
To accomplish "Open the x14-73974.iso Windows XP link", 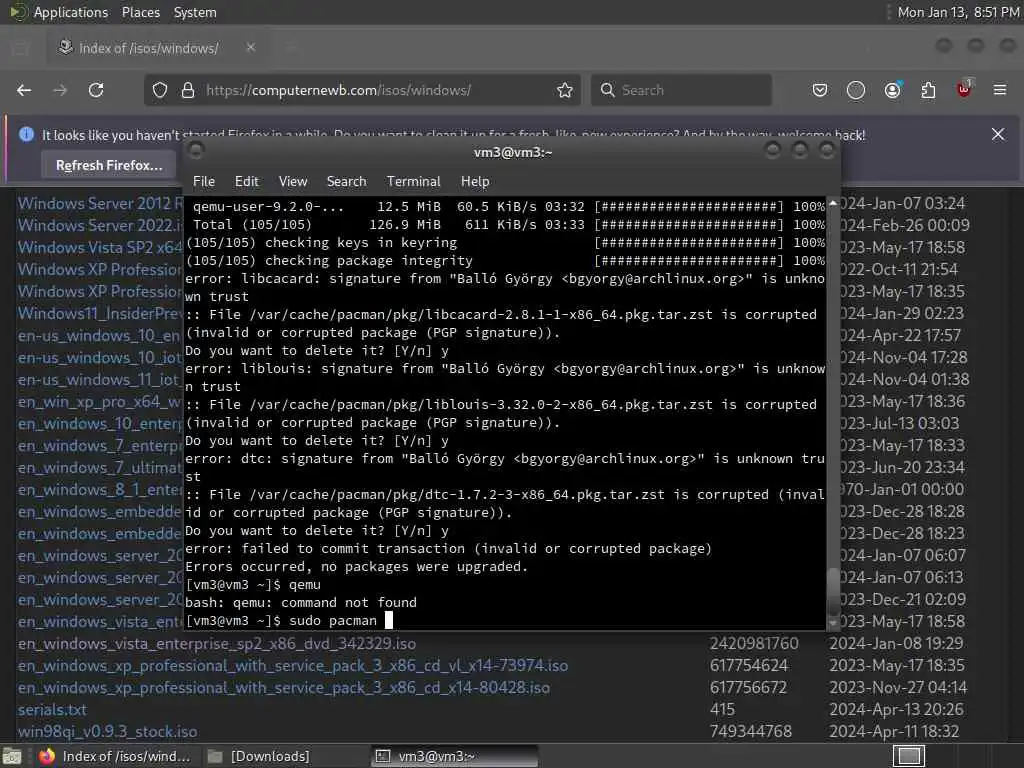I will pos(293,666).
